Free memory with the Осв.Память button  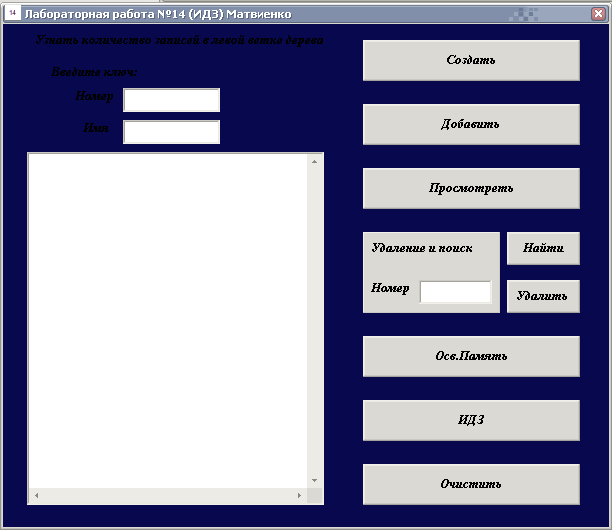click(x=471, y=356)
